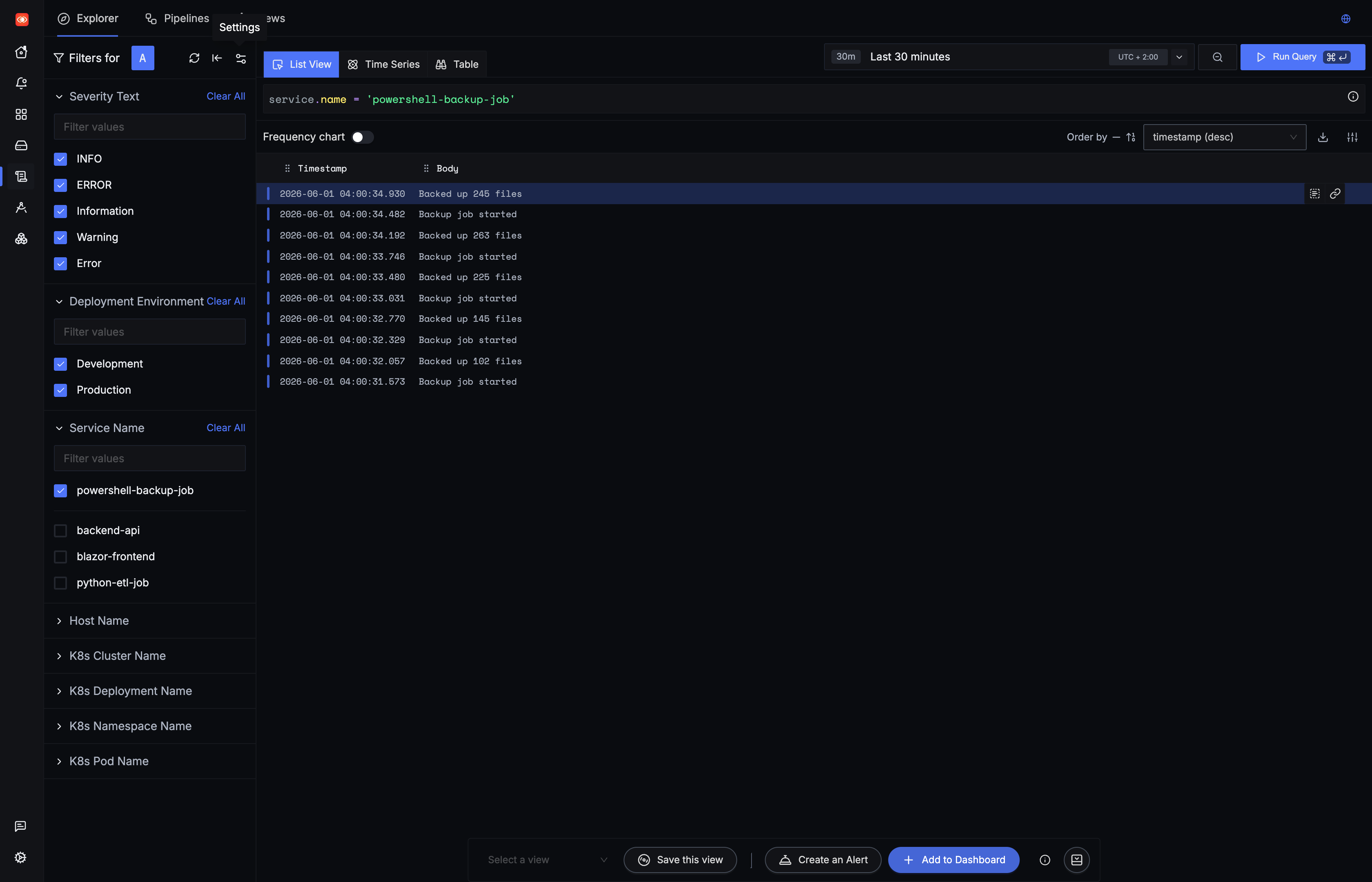Open filter Settings sliders icon
The width and height of the screenshot is (1372, 882).
pos(241,58)
